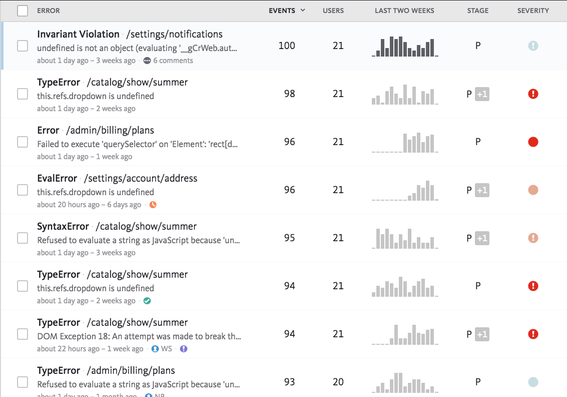Click the WS assignee avatar icon

[155, 349]
